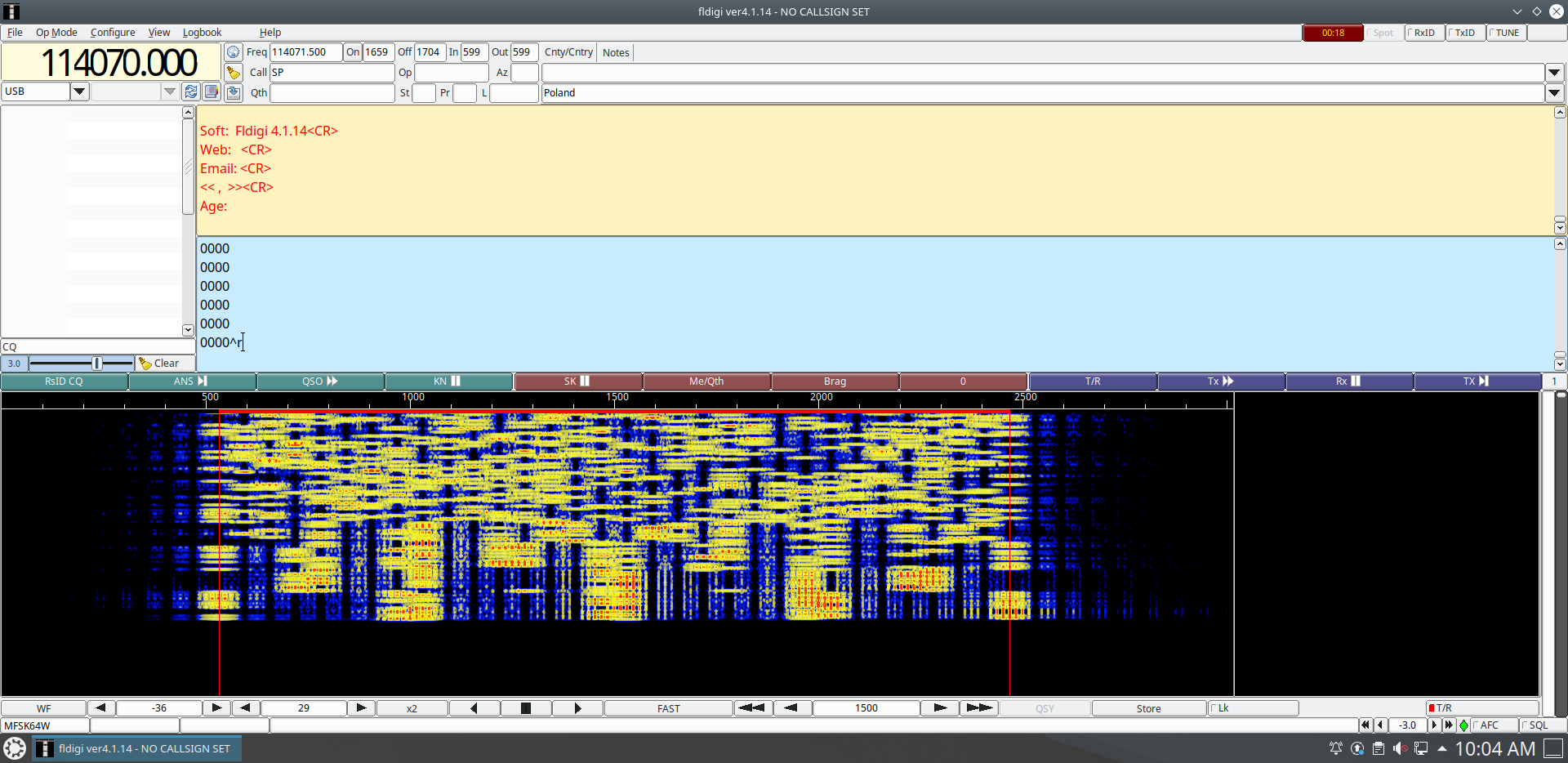Click the volume icon in system tray
Image resolution: width=1568 pixels, height=763 pixels.
[1400, 748]
